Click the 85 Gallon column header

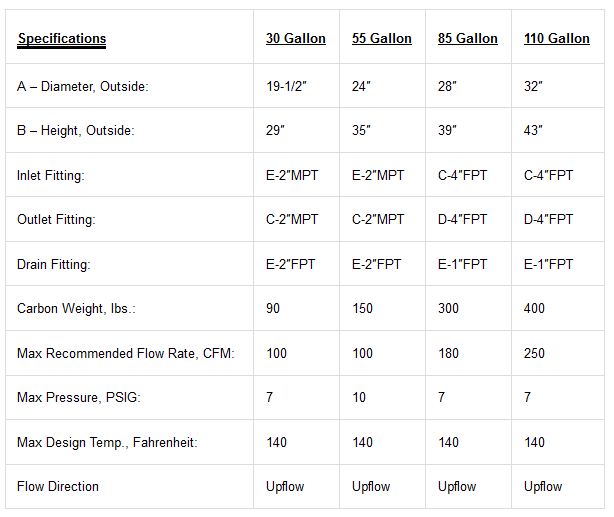467,39
